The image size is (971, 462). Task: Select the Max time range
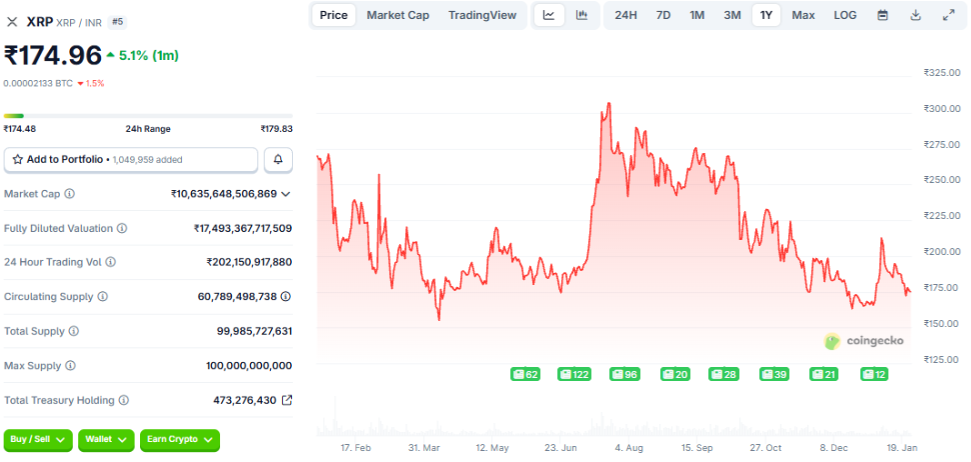click(x=803, y=15)
